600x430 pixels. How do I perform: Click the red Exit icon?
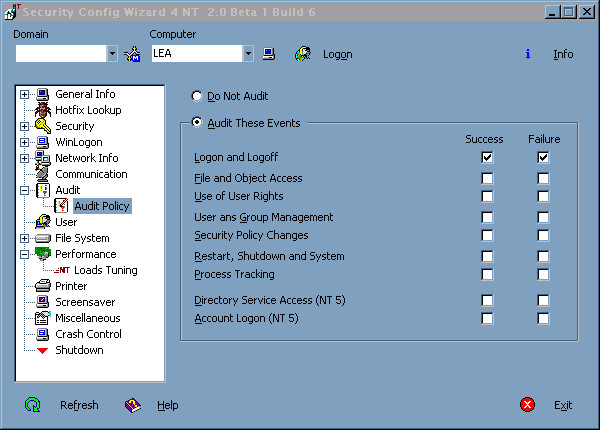[x=528, y=405]
